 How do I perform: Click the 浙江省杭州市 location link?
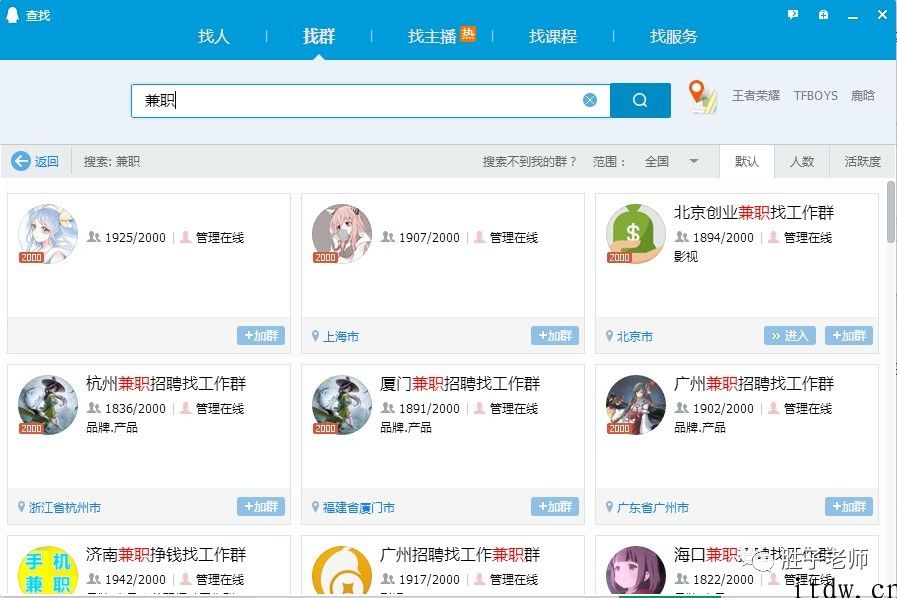(x=65, y=507)
